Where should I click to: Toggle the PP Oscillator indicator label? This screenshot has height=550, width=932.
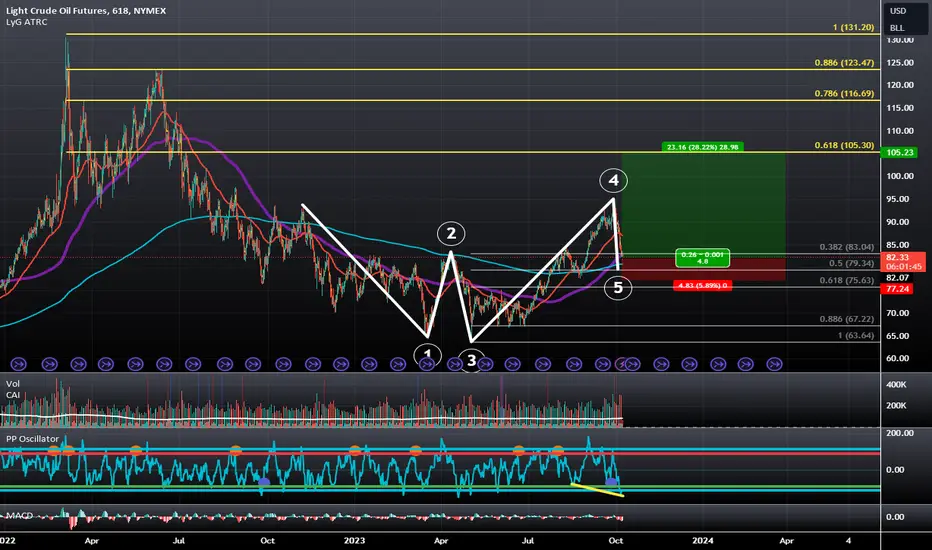point(33,439)
